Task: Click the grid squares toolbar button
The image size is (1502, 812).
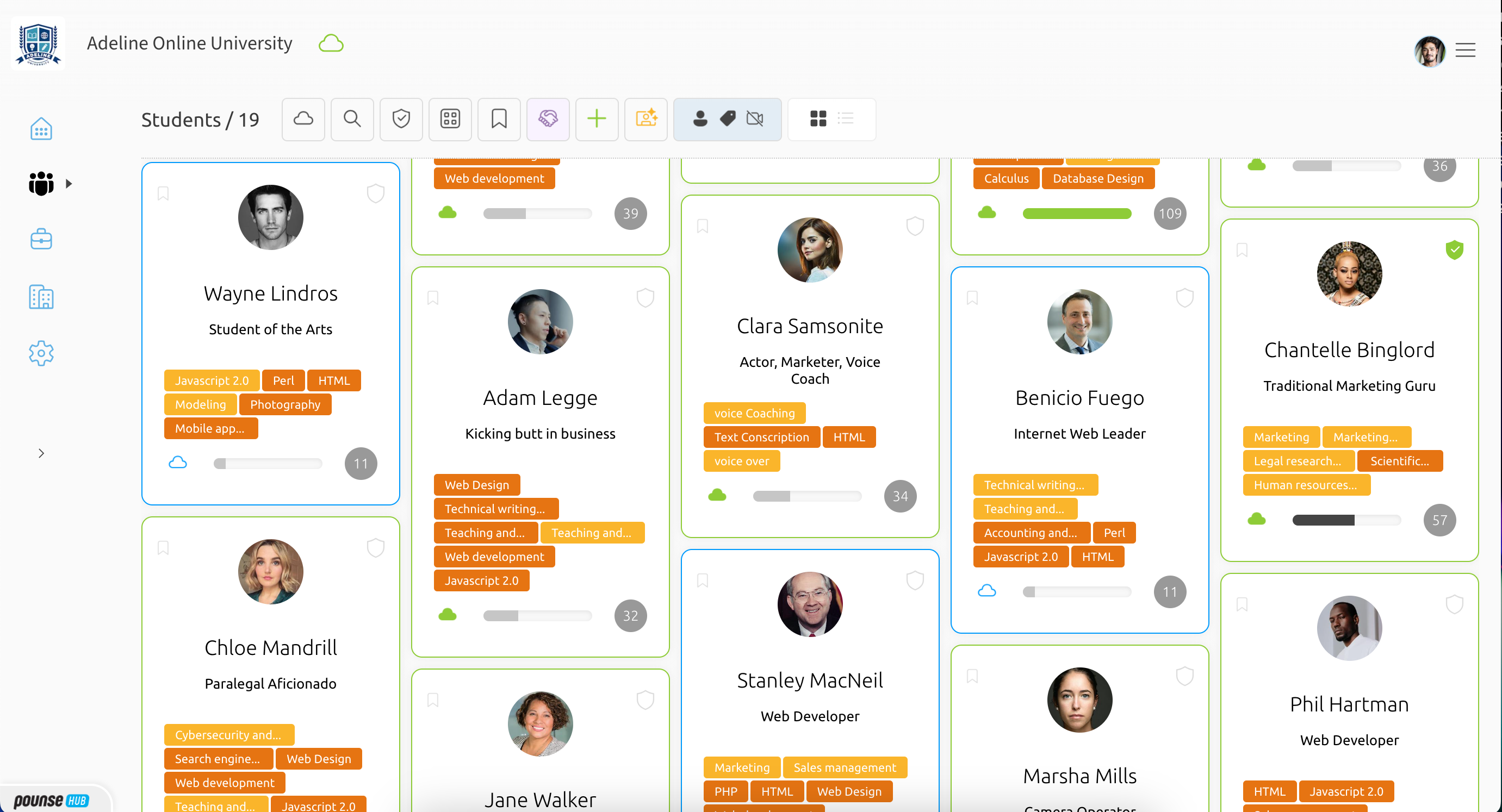Action: 450,119
